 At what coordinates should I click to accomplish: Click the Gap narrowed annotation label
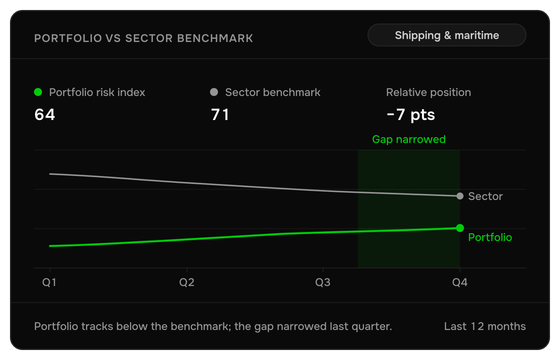click(409, 139)
